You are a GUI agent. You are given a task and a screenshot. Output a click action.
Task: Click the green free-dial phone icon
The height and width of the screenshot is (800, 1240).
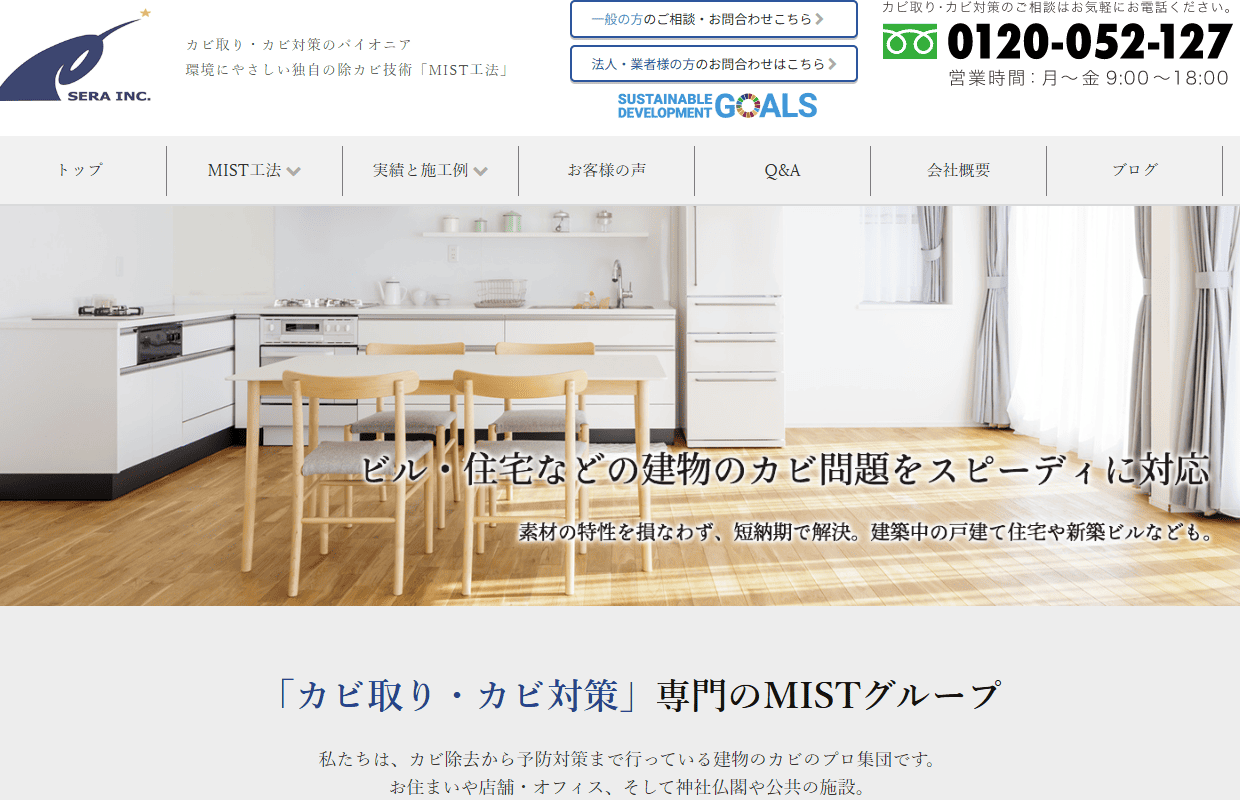click(910, 42)
